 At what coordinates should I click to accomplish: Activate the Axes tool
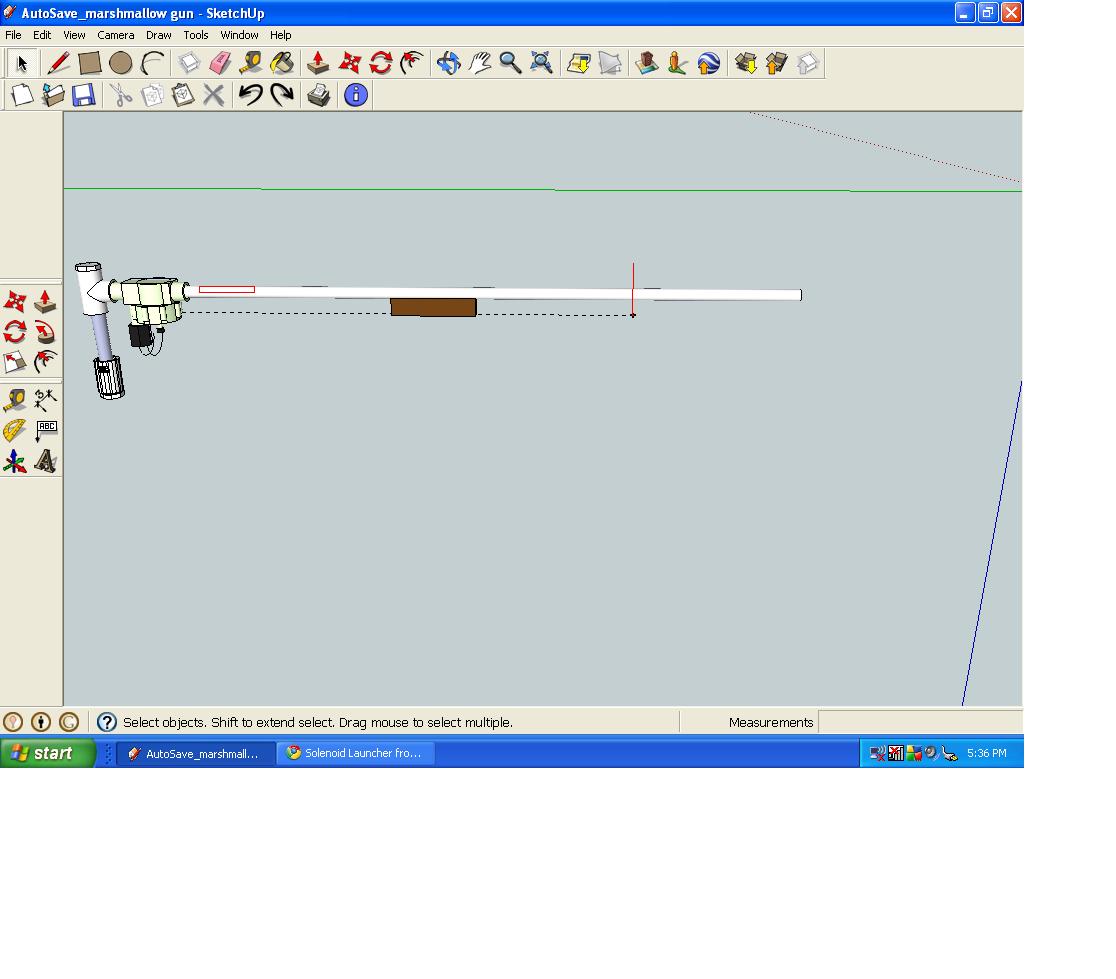click(14, 461)
